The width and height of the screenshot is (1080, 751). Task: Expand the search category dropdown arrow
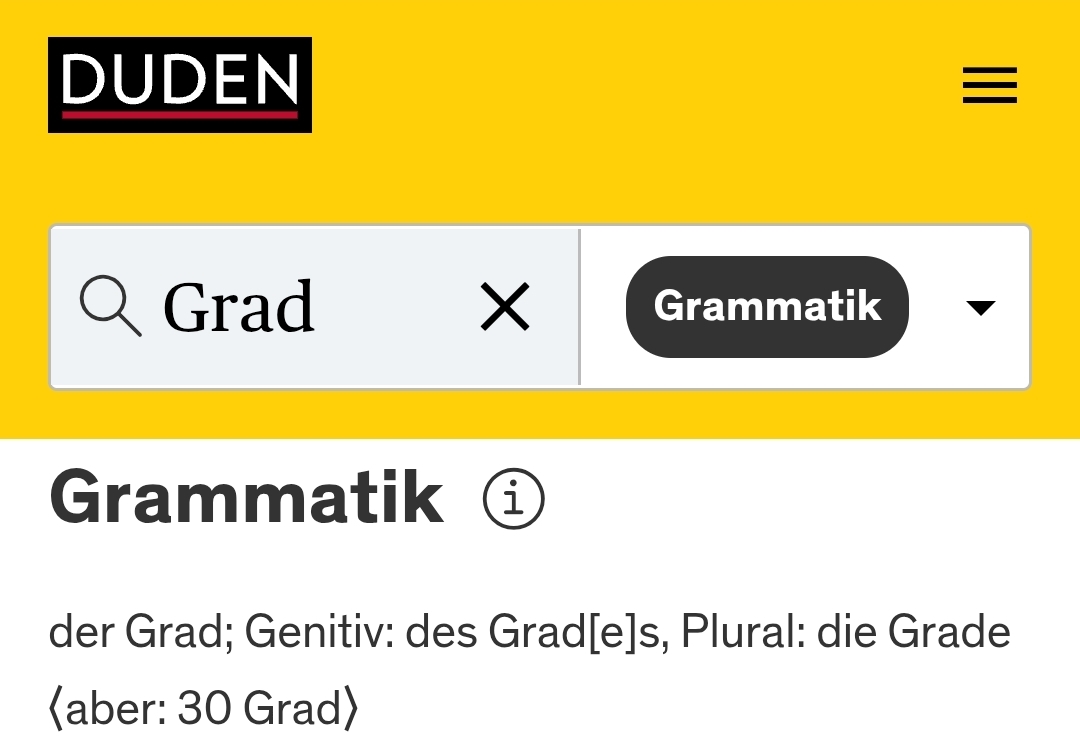[981, 307]
